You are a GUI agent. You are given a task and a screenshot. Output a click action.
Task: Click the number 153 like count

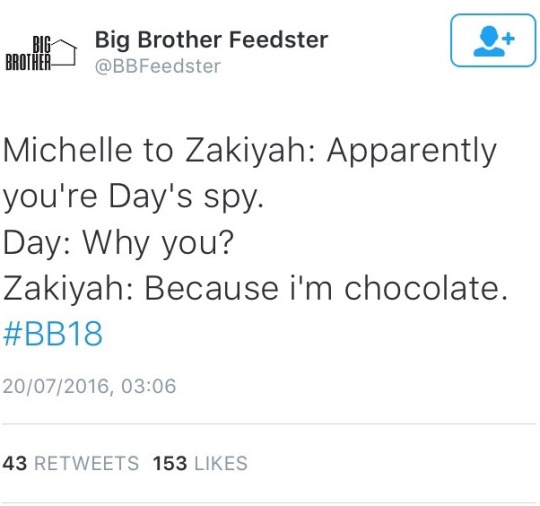170,463
